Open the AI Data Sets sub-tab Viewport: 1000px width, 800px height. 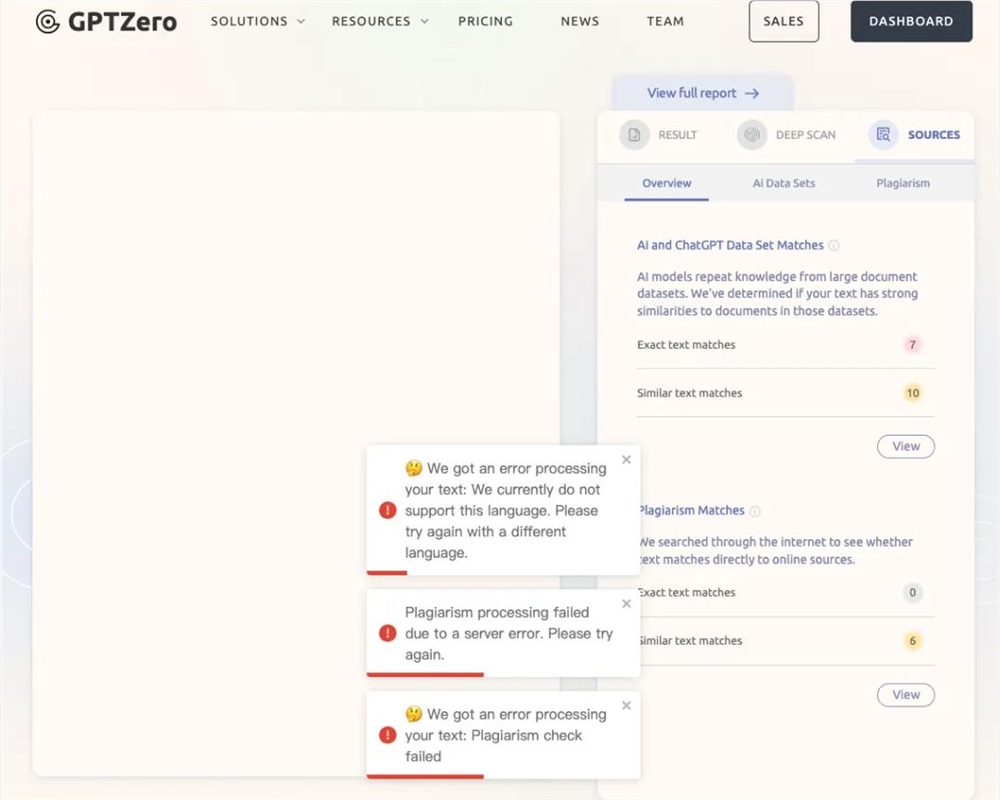[784, 183]
